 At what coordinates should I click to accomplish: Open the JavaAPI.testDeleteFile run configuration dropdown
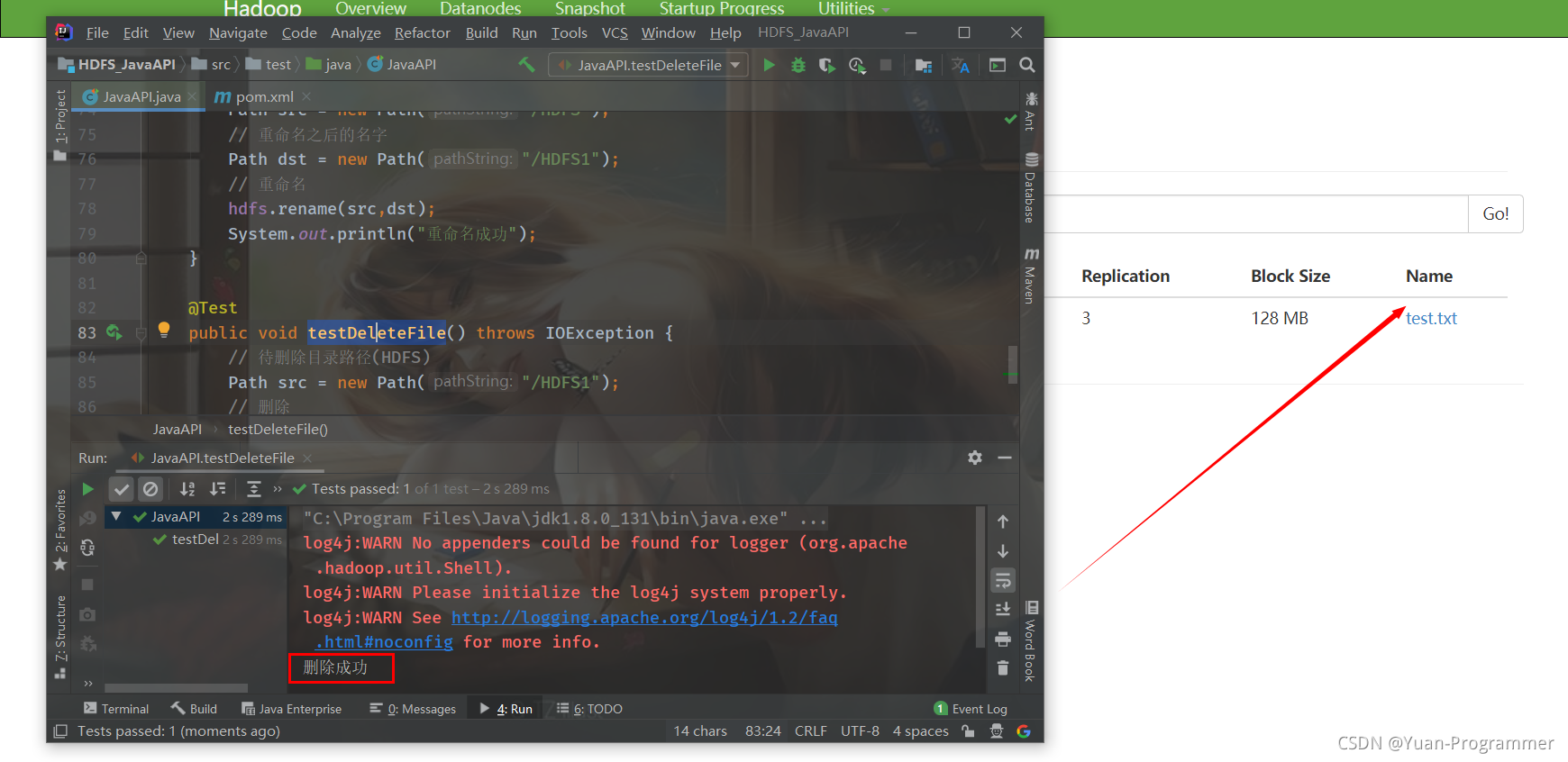(649, 65)
